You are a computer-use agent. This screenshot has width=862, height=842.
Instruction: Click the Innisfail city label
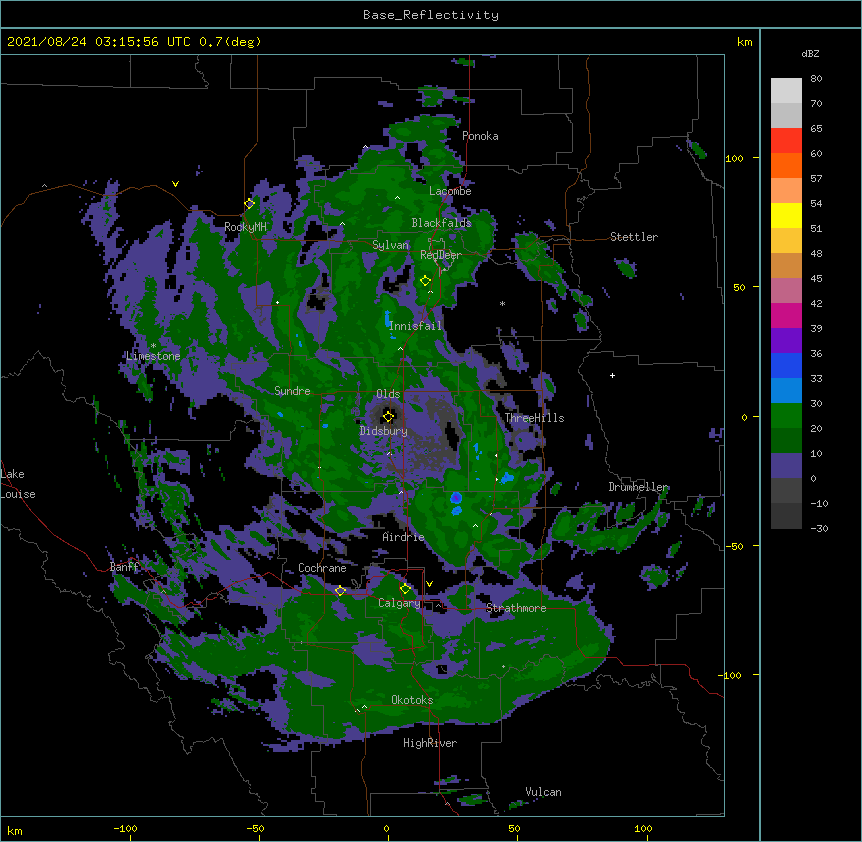[416, 326]
